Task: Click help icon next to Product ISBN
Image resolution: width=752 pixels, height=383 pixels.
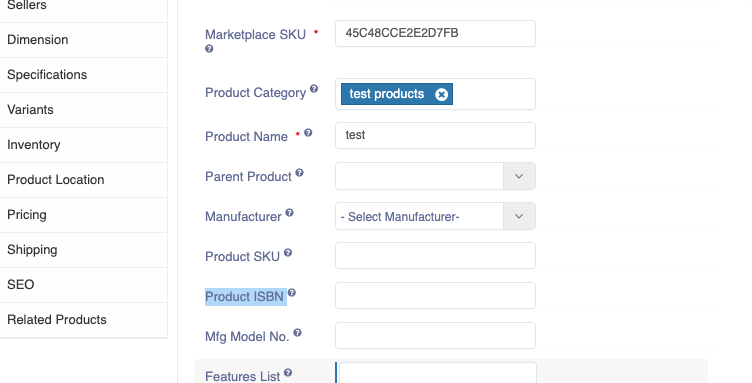Action: [292, 293]
